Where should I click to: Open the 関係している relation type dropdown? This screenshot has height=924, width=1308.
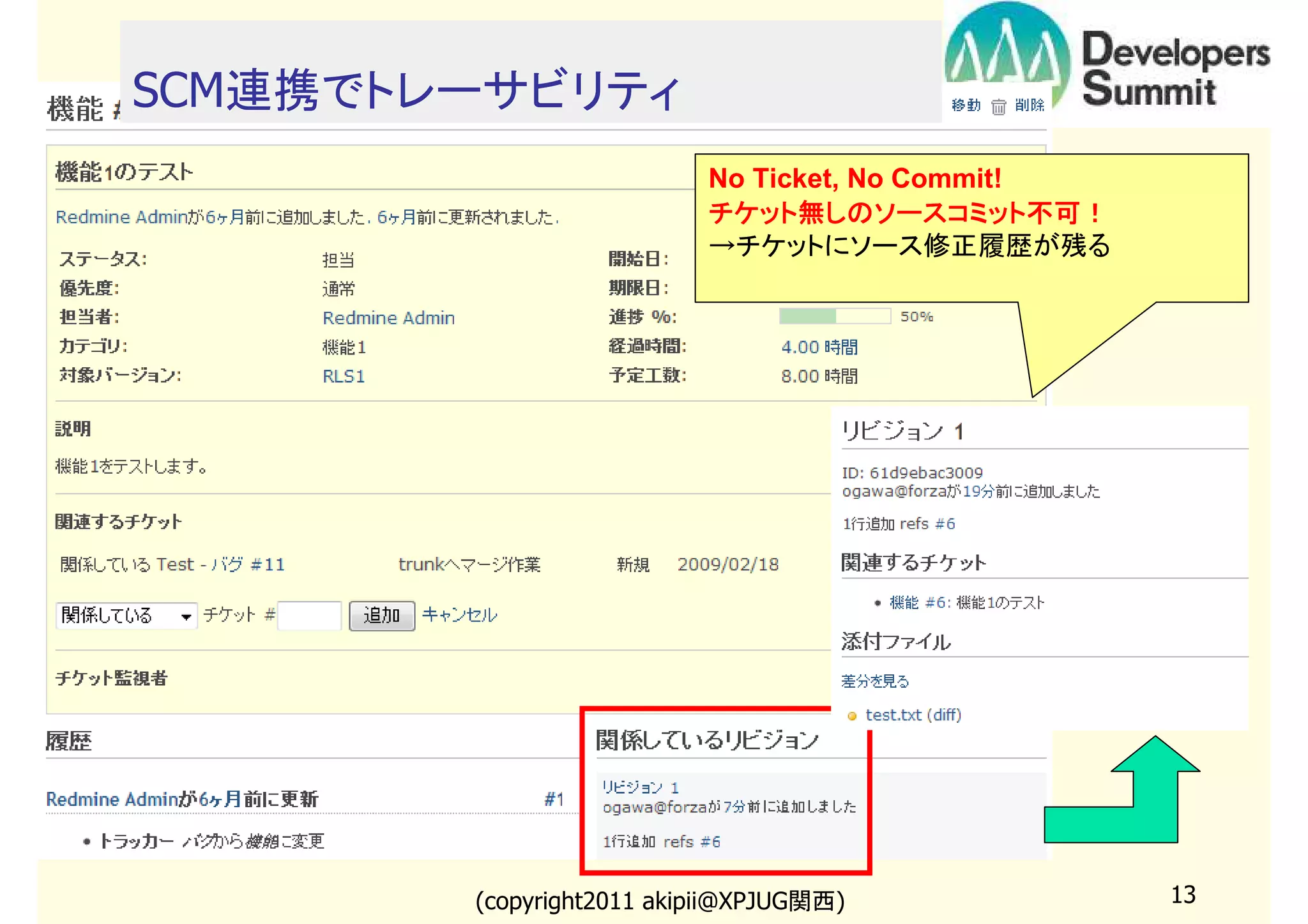click(x=126, y=616)
